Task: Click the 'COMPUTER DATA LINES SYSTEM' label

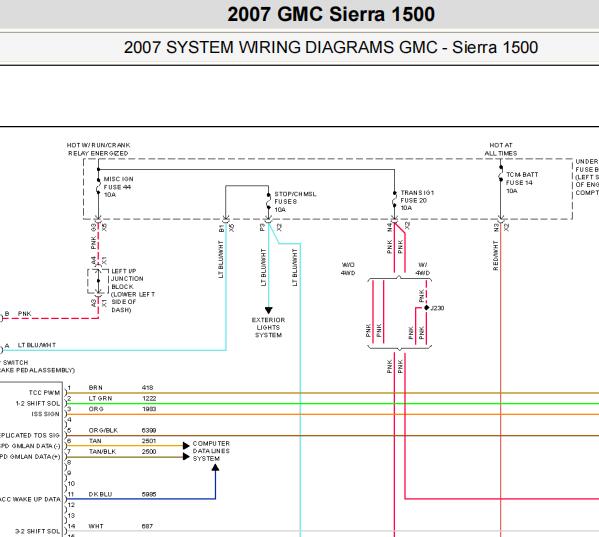Action: 211,451
